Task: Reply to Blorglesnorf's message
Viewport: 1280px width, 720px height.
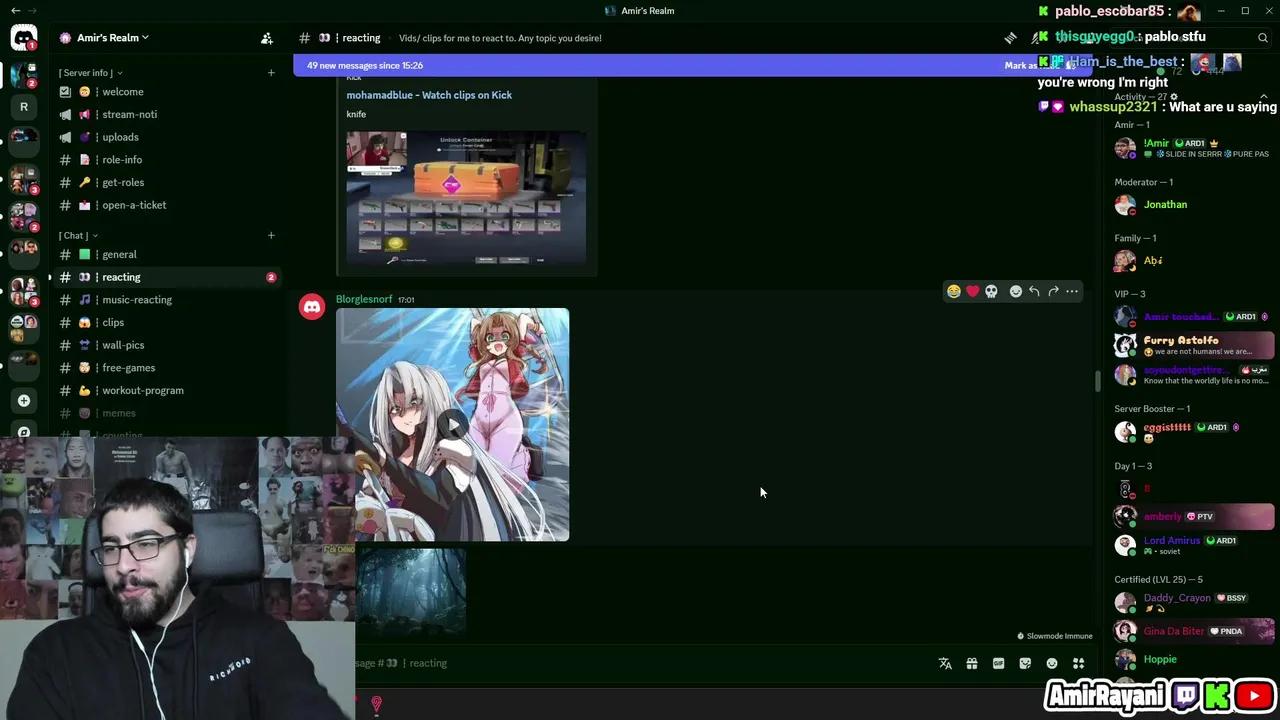Action: 1034,291
